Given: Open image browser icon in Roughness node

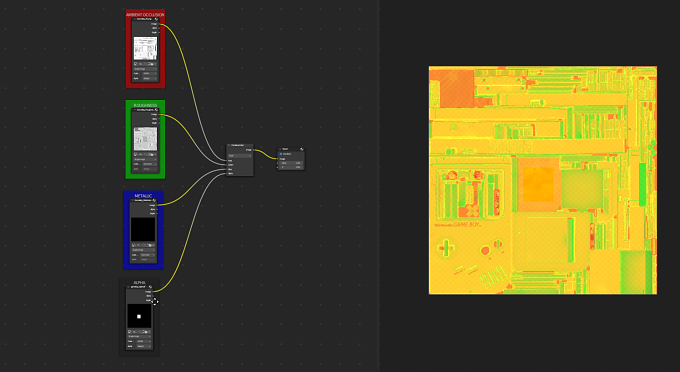Looking at the screenshot, I should point(136,154).
